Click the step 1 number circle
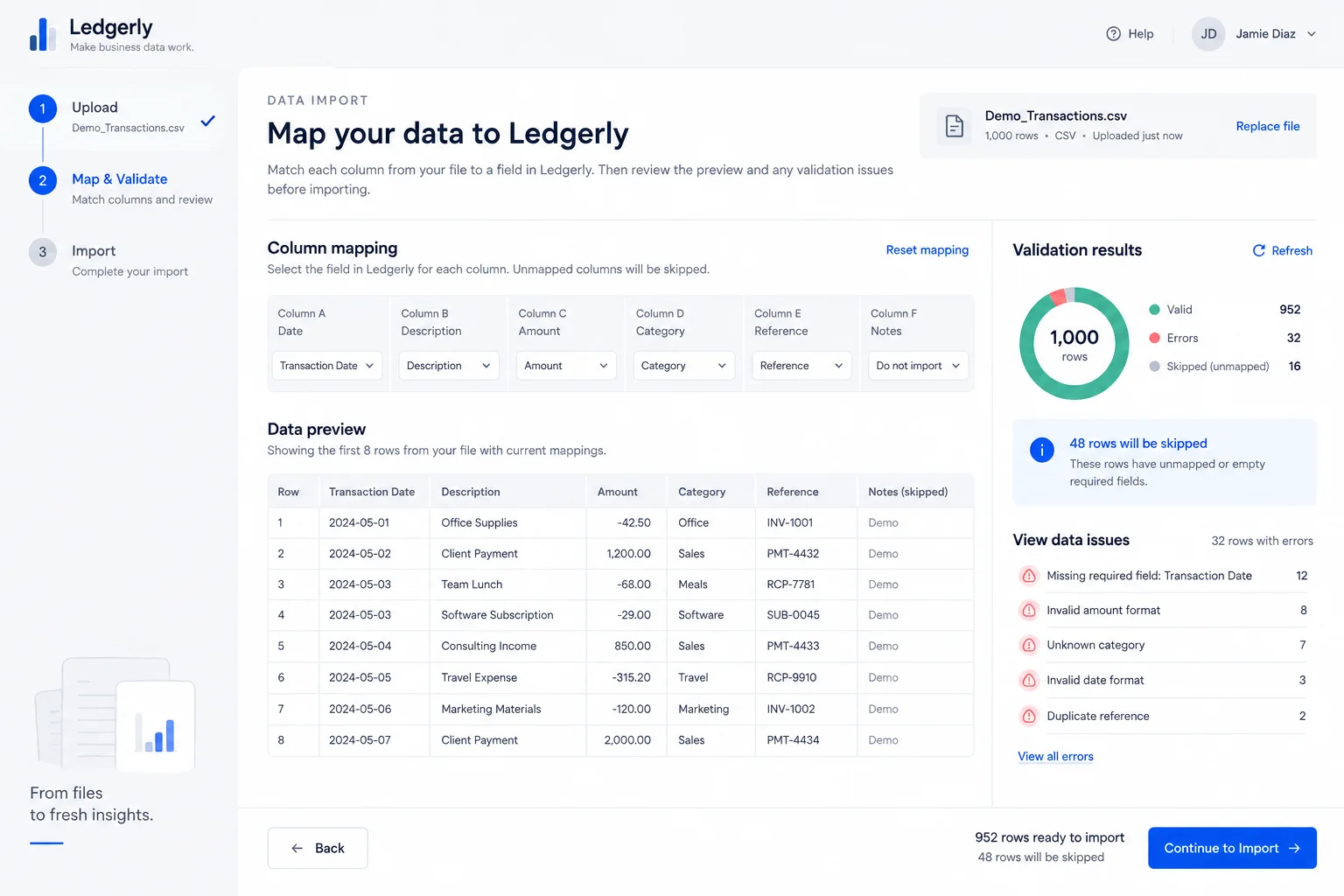Viewport: 1344px width, 896px height. point(43,108)
